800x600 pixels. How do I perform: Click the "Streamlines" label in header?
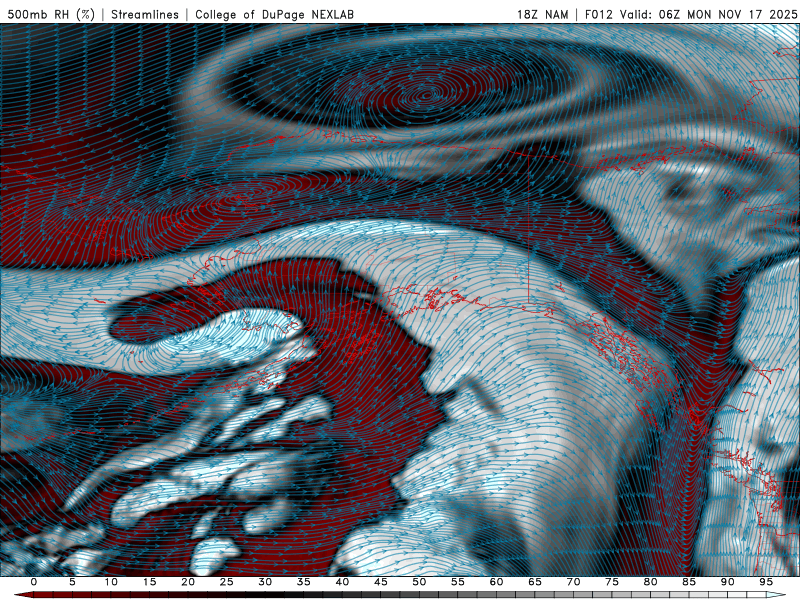[x=145, y=14]
